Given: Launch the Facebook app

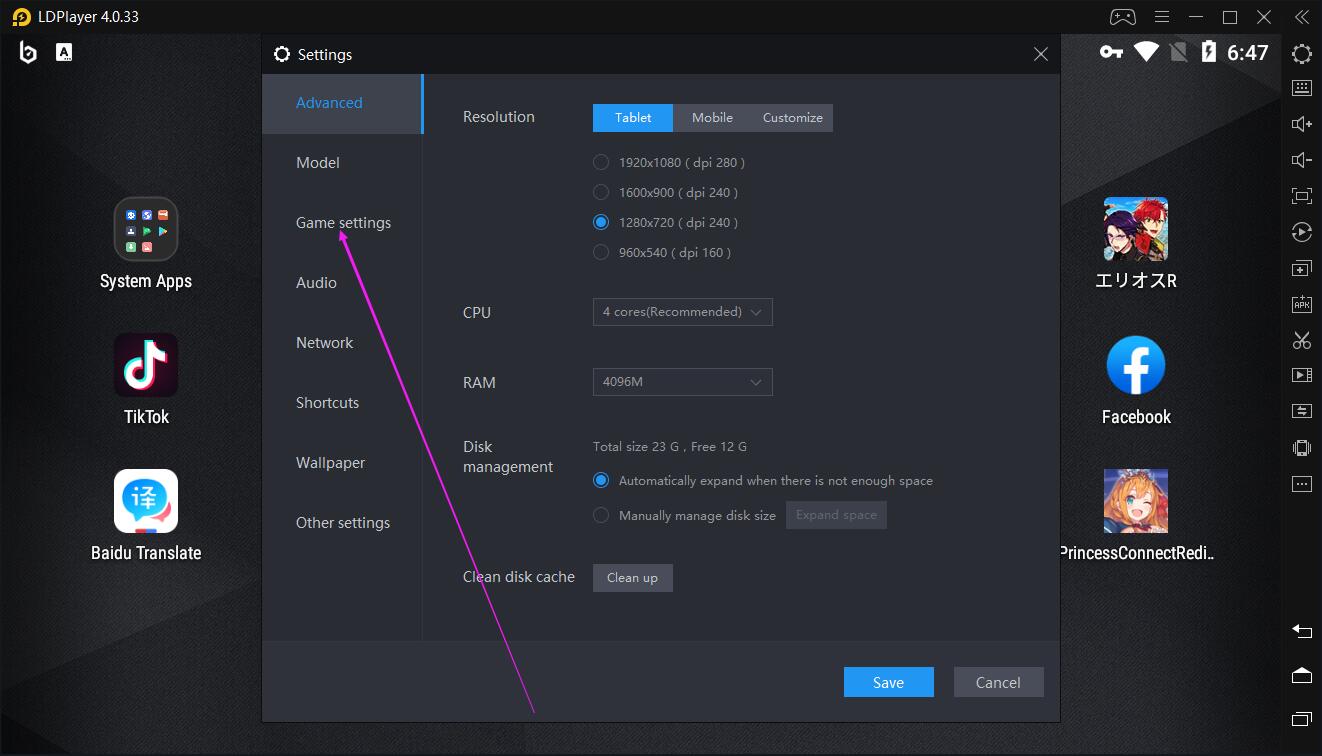Looking at the screenshot, I should tap(1136, 365).
